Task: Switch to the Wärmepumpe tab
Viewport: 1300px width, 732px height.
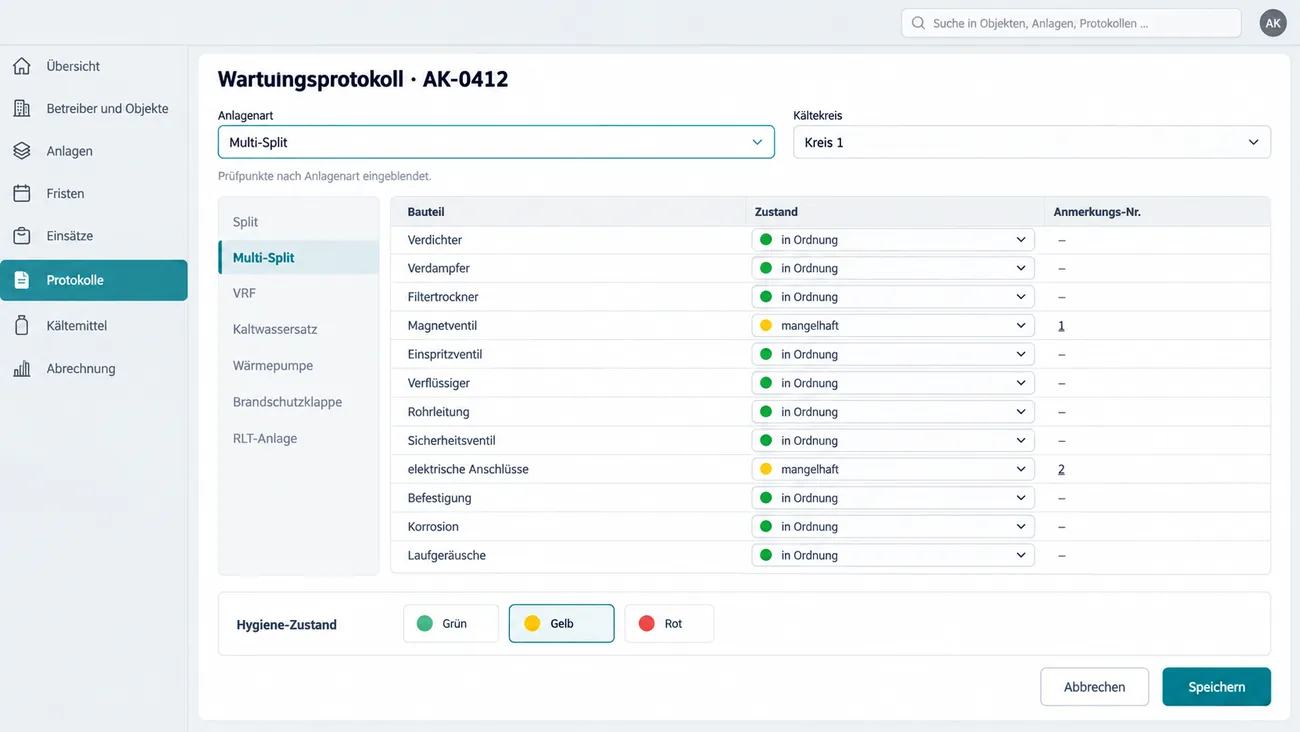Action: point(299,365)
